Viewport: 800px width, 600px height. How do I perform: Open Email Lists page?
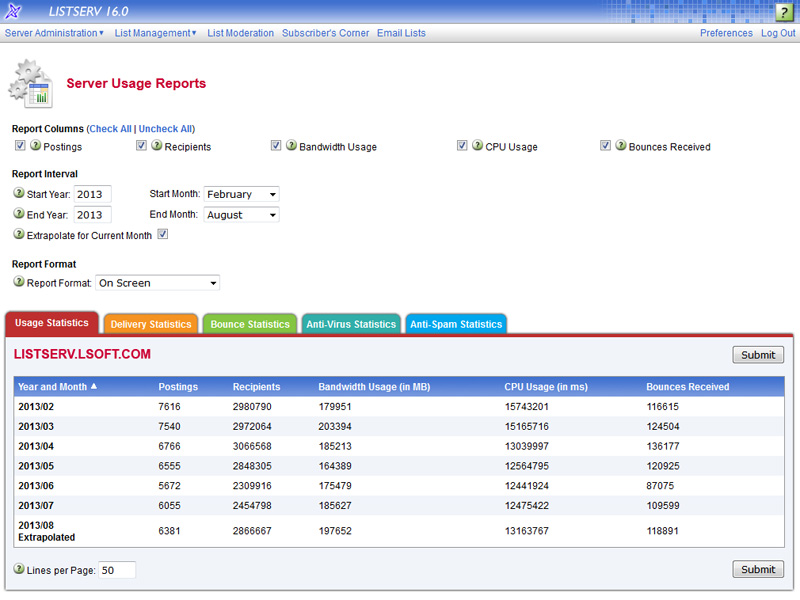pyautogui.click(x=401, y=33)
